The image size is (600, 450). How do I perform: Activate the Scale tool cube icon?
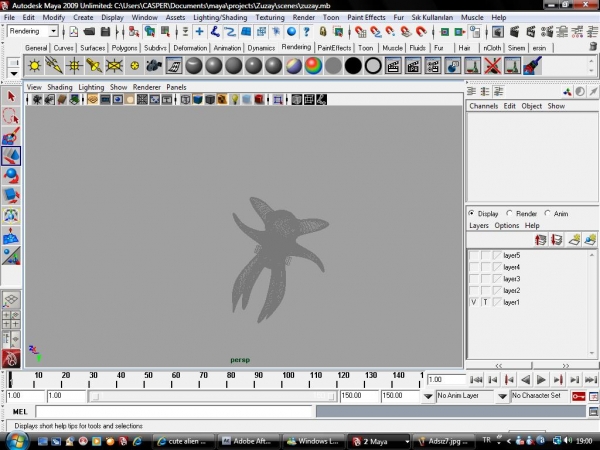point(11,196)
